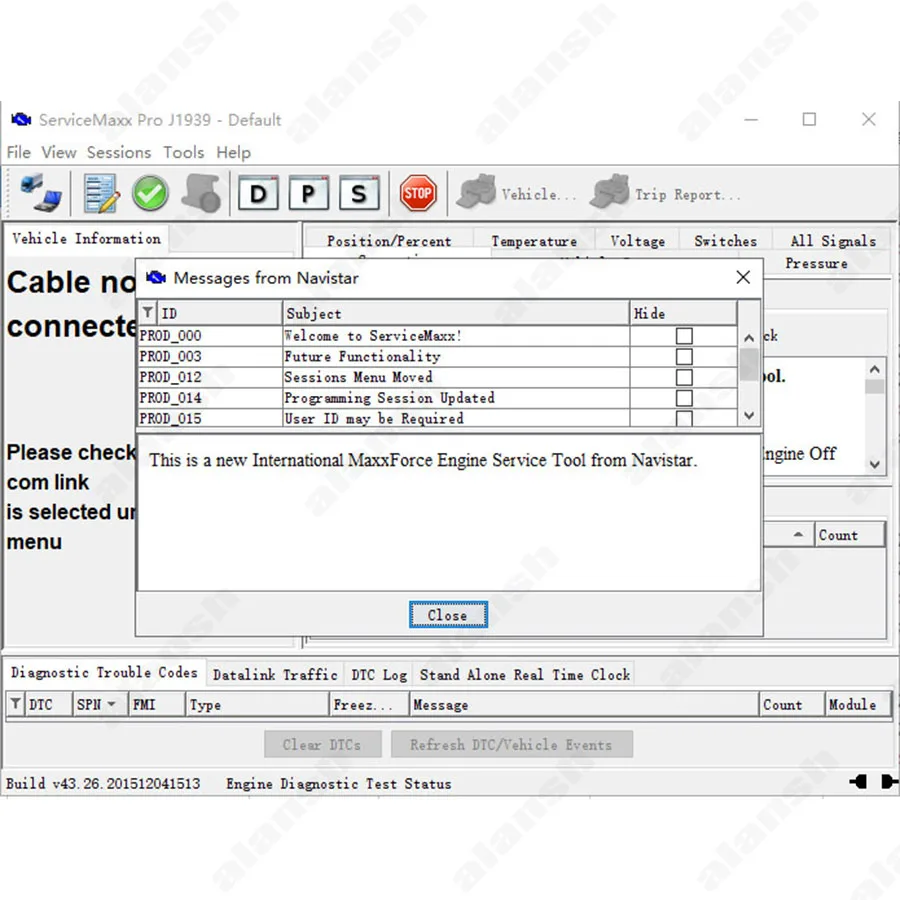The image size is (900, 900).
Task: Switch to Switches tab
Action: coord(726,241)
